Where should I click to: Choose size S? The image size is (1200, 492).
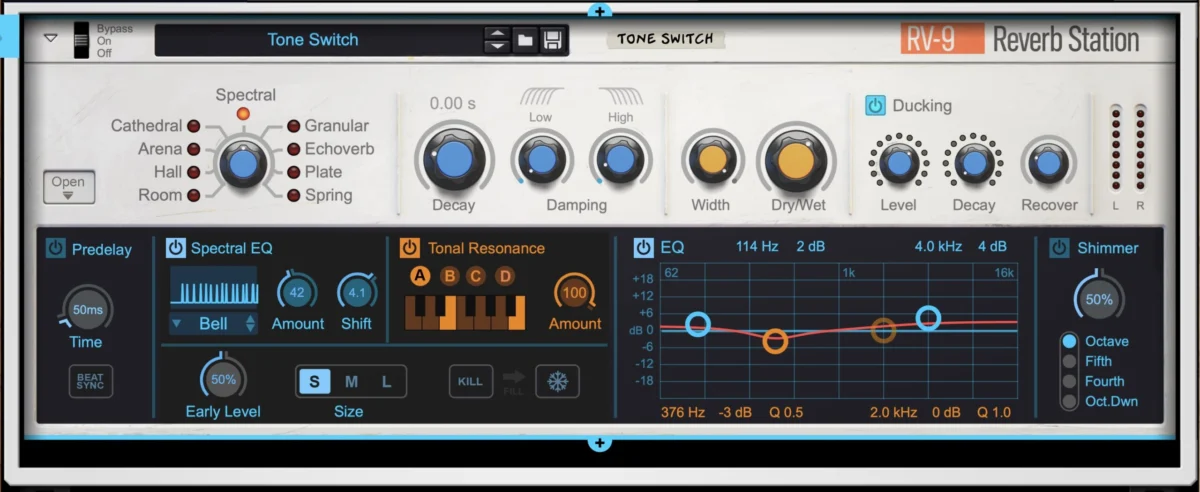[314, 381]
